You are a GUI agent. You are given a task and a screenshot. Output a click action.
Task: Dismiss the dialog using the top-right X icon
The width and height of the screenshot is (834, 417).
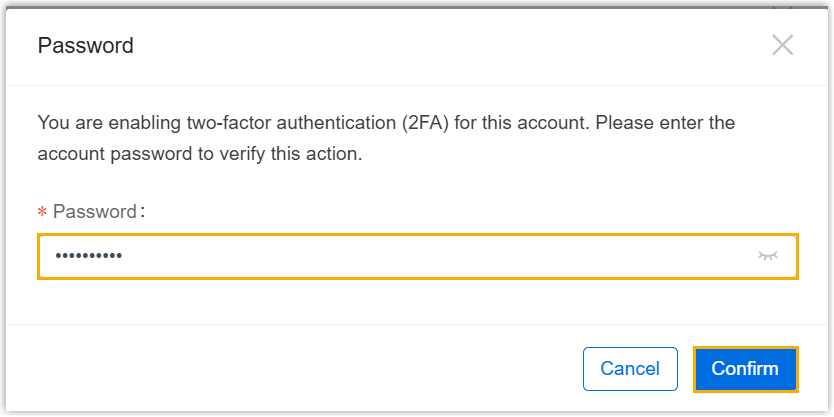tap(783, 45)
